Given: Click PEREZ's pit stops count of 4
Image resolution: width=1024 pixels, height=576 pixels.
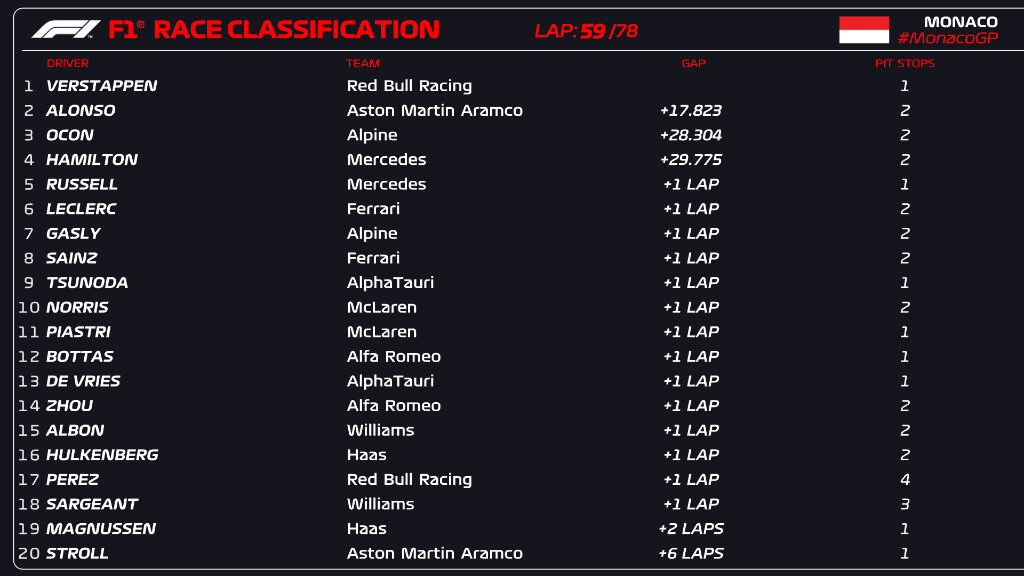Looking at the screenshot, I should [905, 480].
